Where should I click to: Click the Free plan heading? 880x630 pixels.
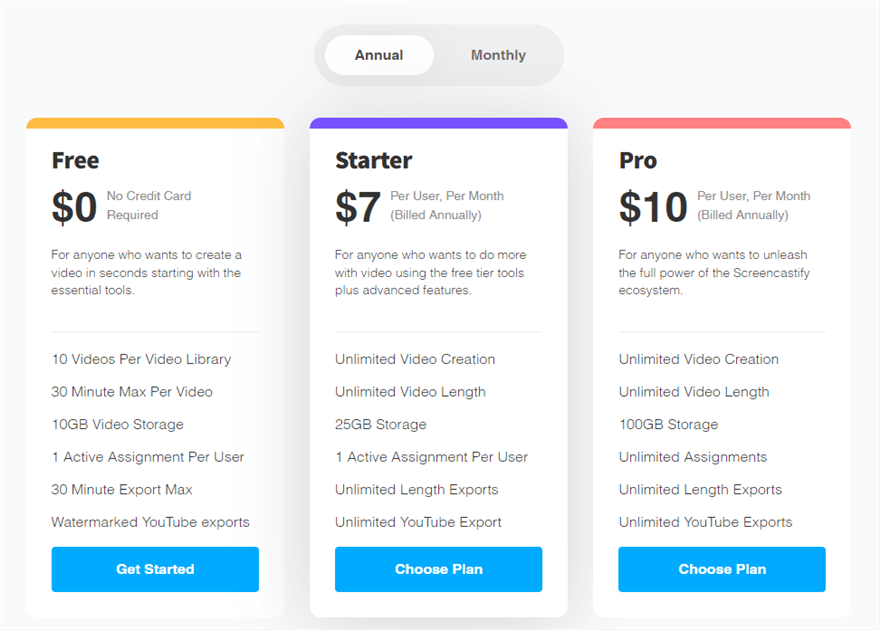pyautogui.click(x=76, y=160)
